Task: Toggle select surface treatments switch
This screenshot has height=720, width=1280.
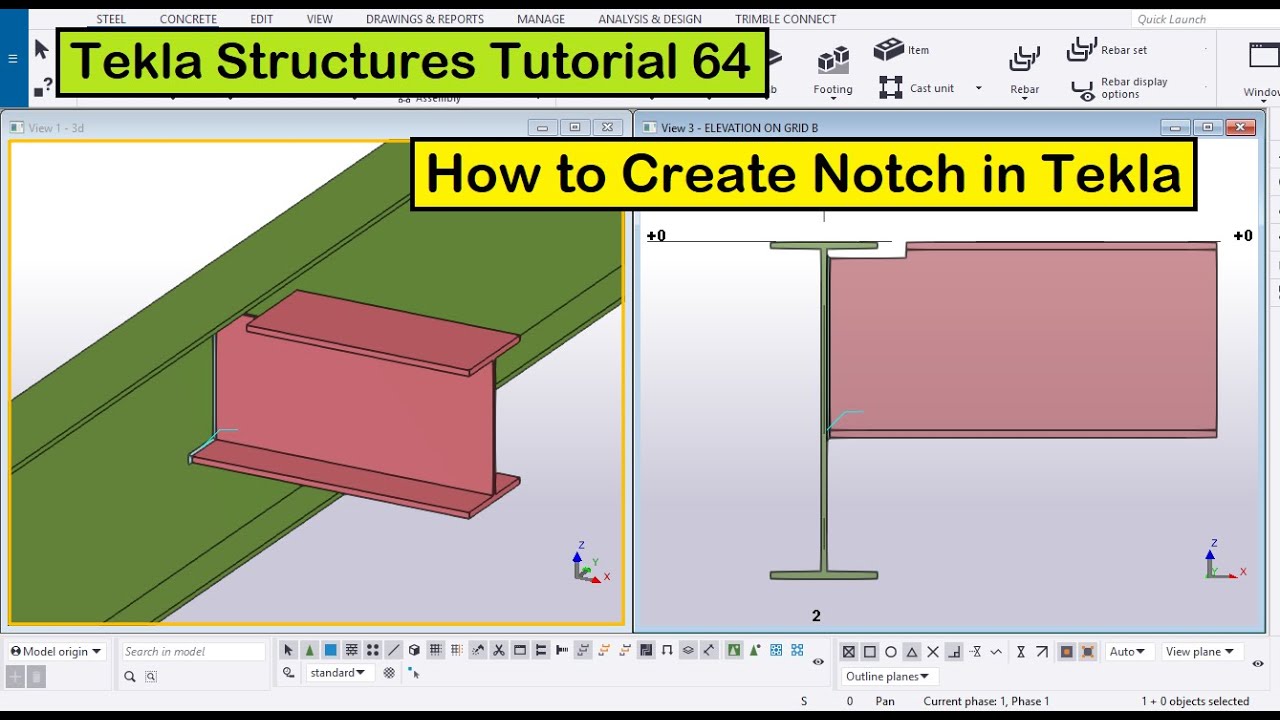Action: 351,651
